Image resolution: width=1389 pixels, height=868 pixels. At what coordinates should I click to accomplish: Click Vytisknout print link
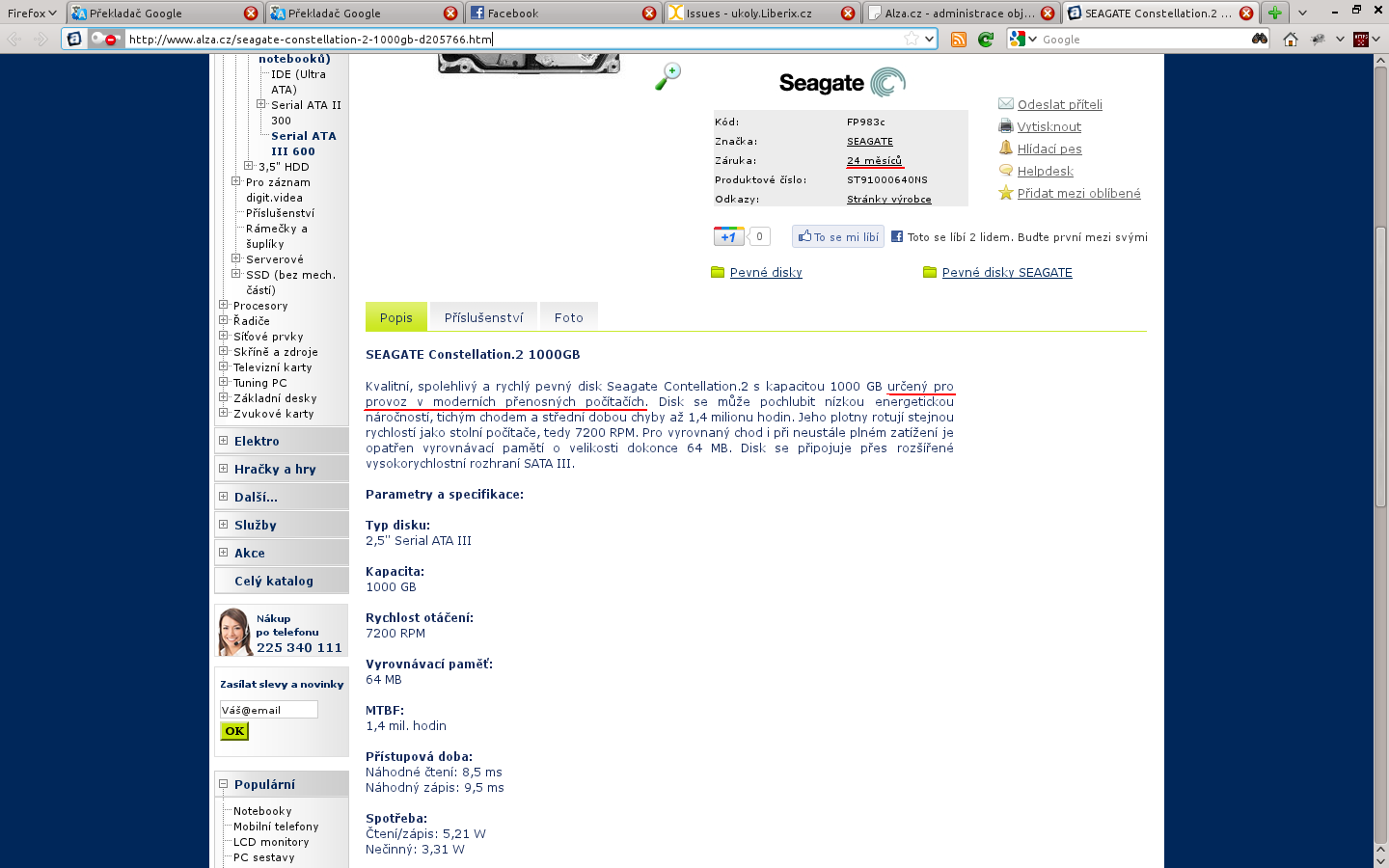pyautogui.click(x=1049, y=126)
